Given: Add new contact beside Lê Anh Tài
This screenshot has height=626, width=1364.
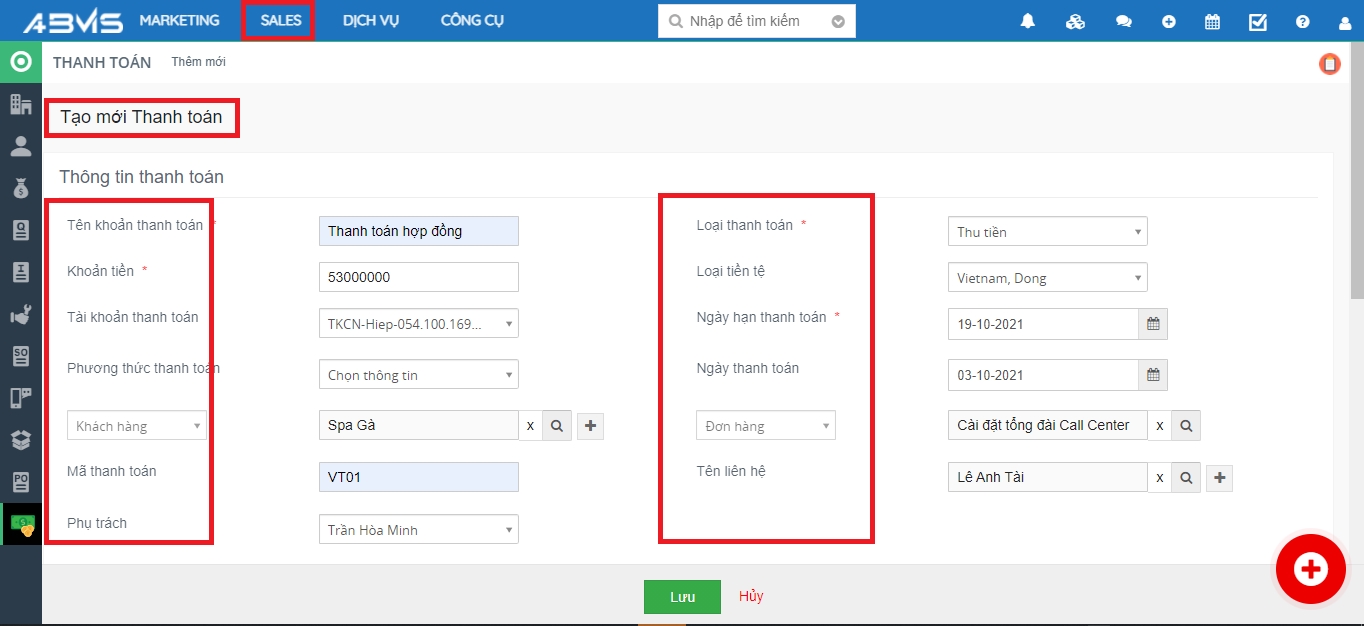Looking at the screenshot, I should [x=1219, y=478].
